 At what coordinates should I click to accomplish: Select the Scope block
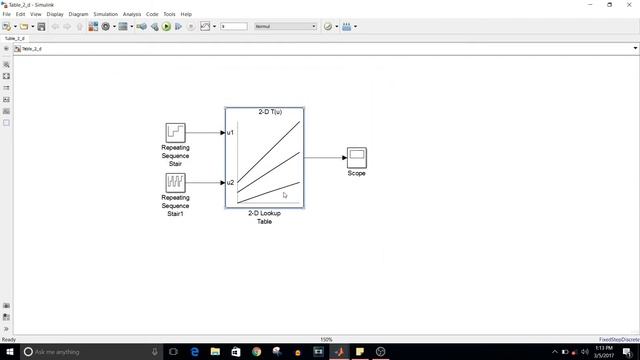click(357, 158)
